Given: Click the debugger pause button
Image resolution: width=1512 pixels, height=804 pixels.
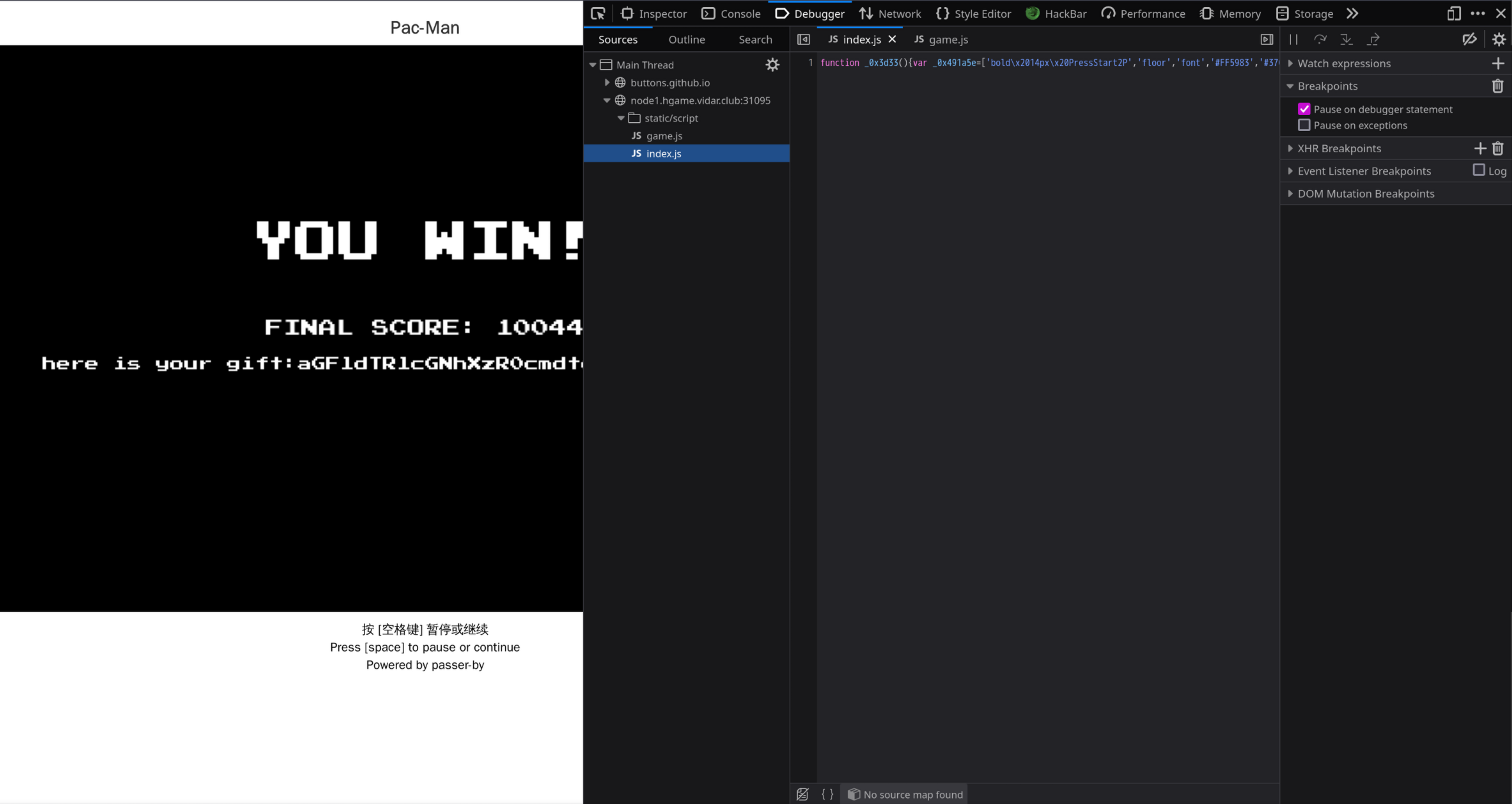Looking at the screenshot, I should (x=1293, y=40).
